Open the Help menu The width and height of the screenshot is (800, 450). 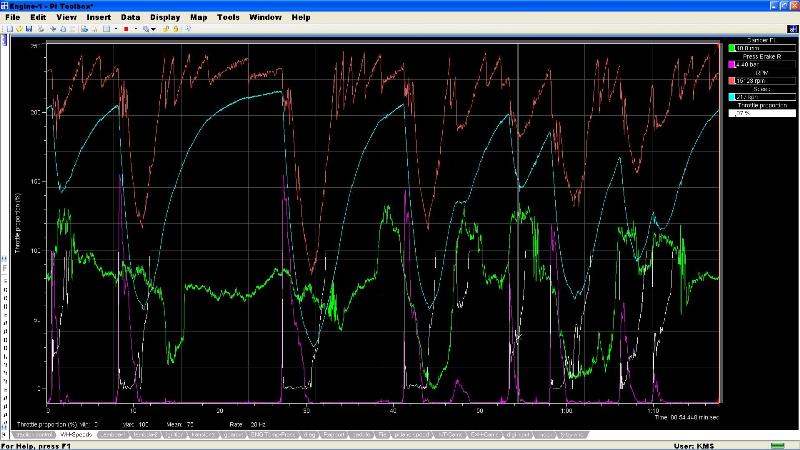point(301,17)
